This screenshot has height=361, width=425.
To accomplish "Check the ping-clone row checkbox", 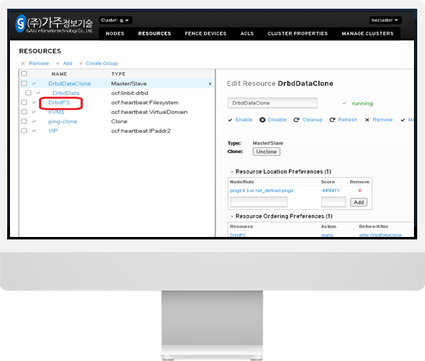I will click(24, 121).
